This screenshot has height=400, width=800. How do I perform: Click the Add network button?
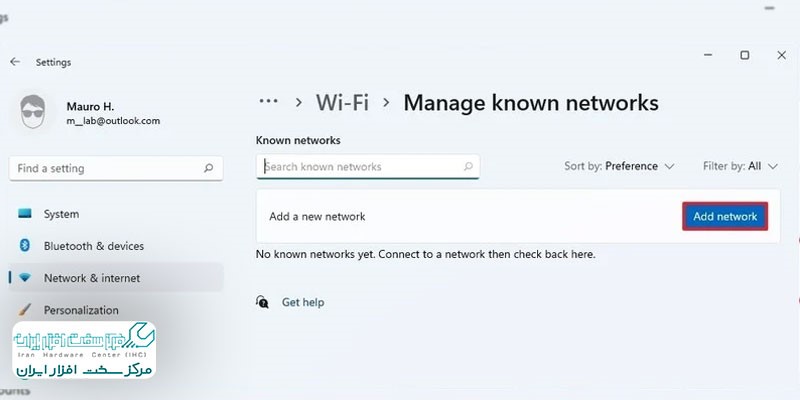click(725, 216)
